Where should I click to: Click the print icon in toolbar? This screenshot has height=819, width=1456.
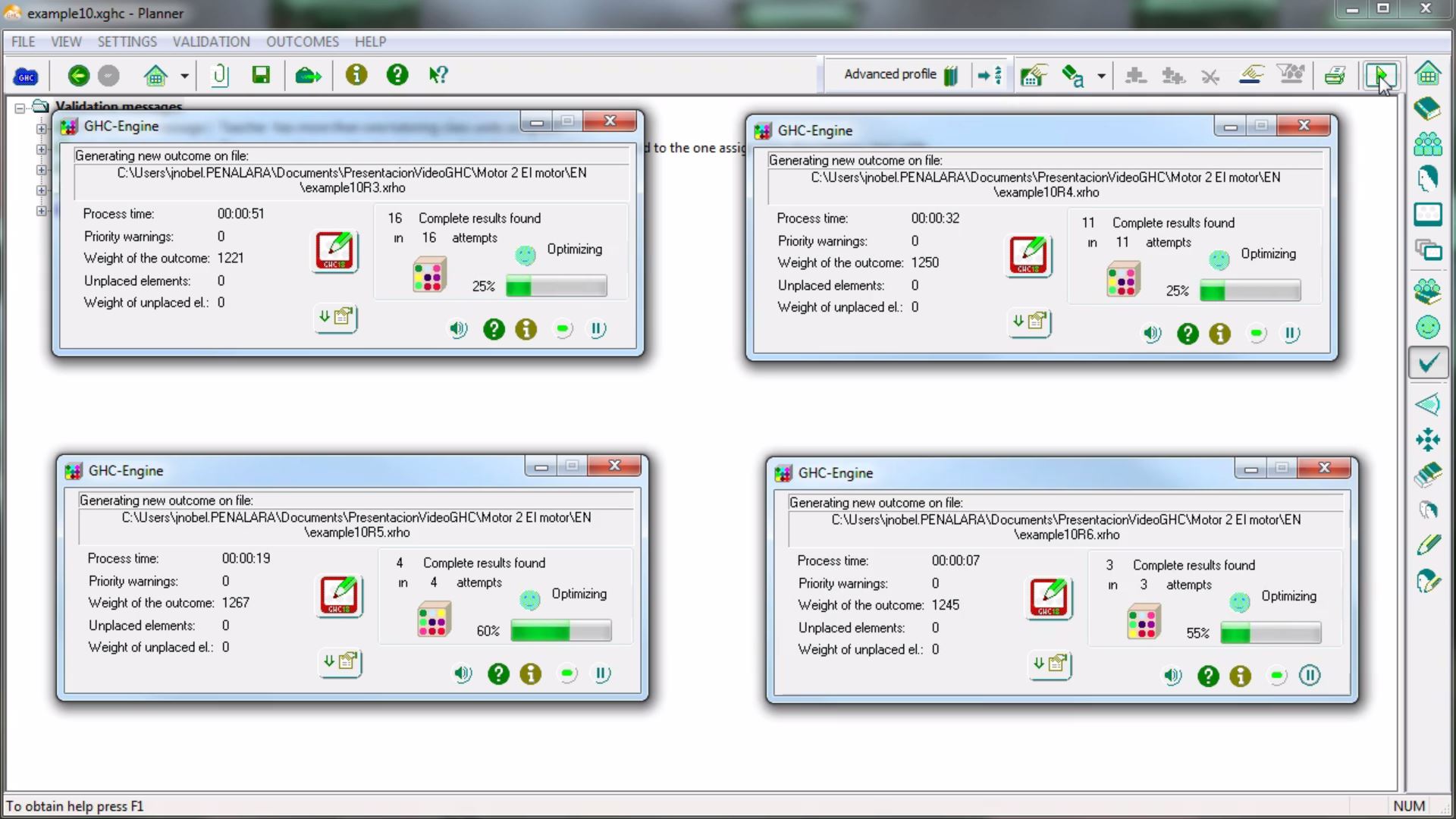(1335, 75)
